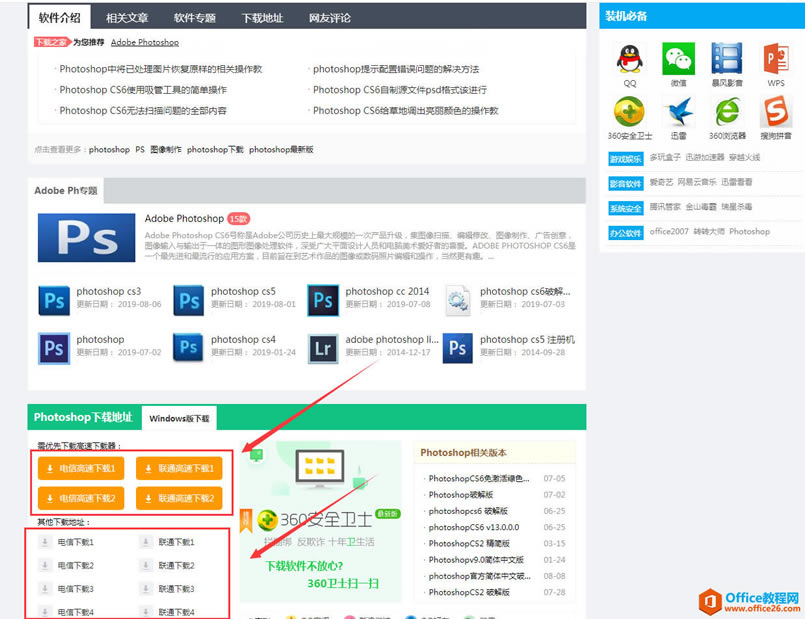Viewport: 805px width, 619px height.
Task: Open the plain photoshop title dated 2019-07-02
Action: coord(100,339)
